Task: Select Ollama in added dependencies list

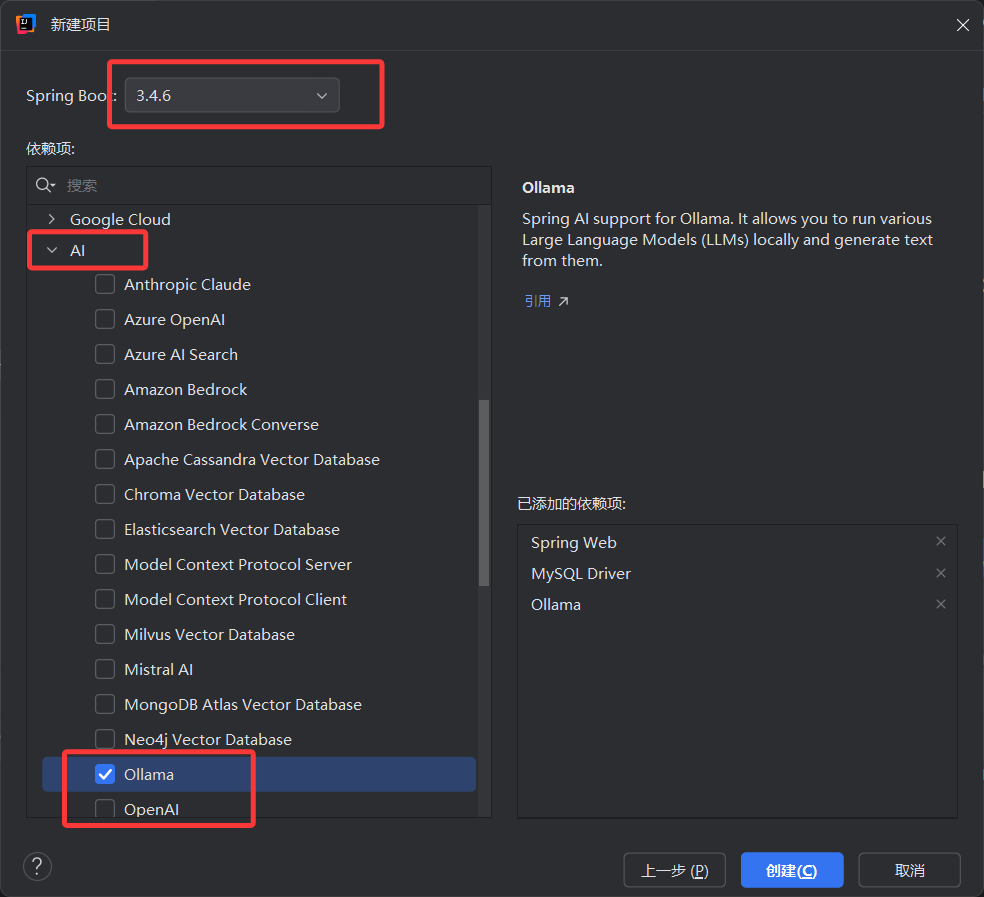Action: click(x=556, y=604)
